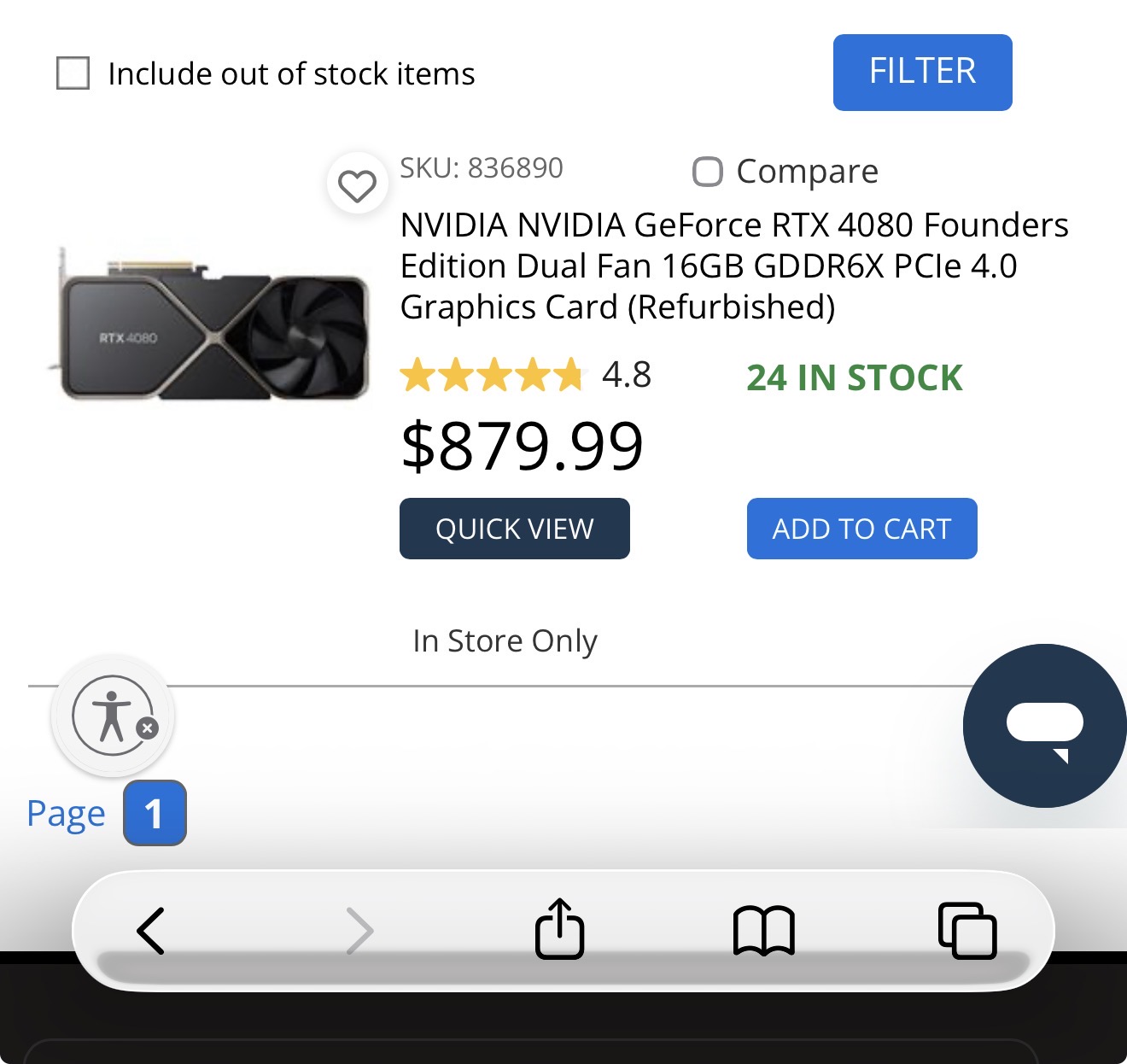Open Safari bookmarks
The image size is (1127, 1064).
(x=763, y=930)
